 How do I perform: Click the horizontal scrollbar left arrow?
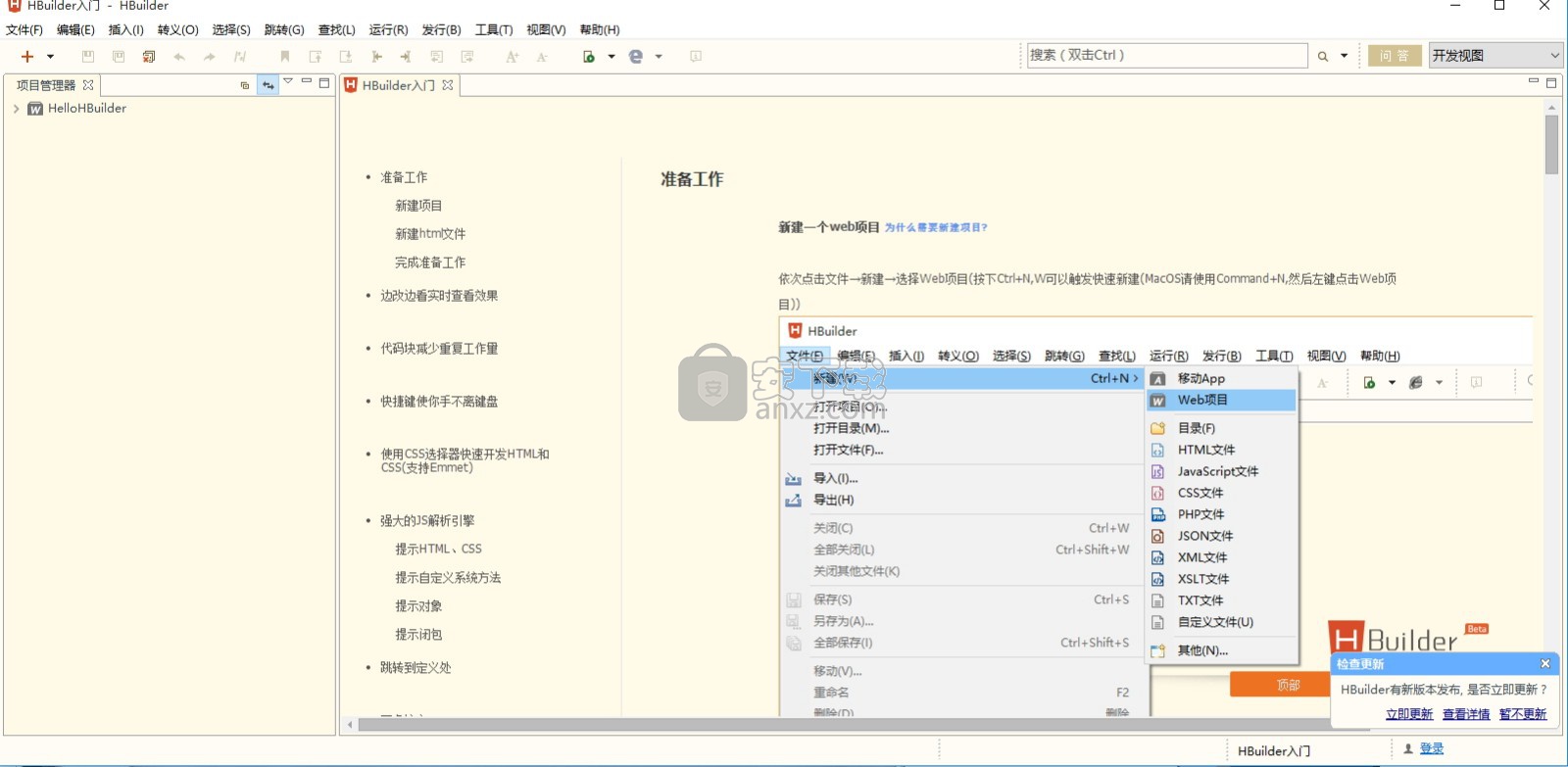coord(350,725)
